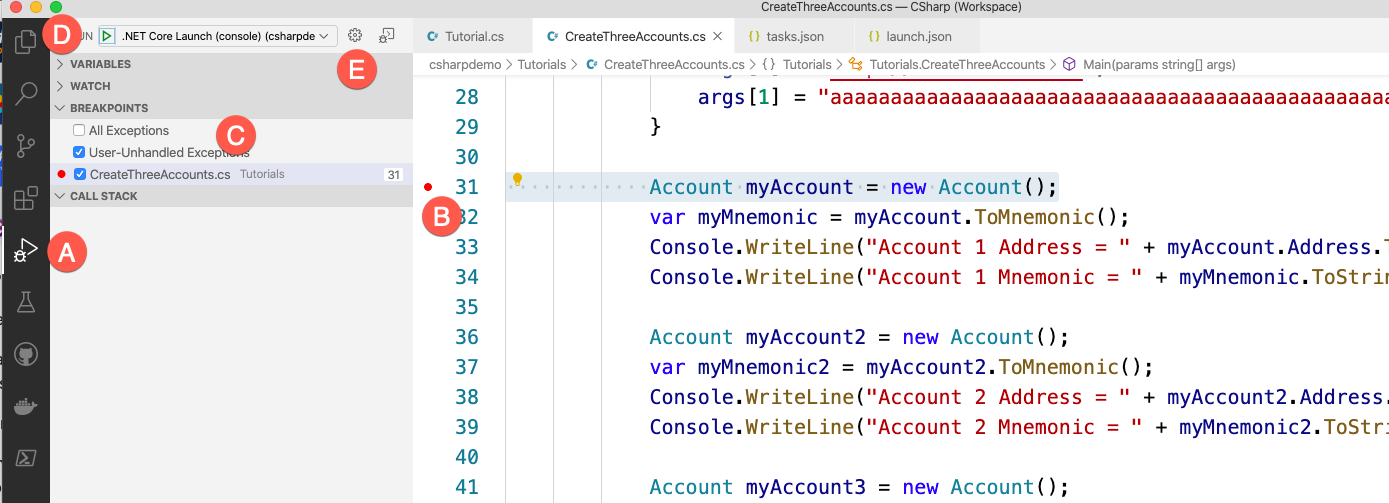Start debugging with green play button
The image size is (1389, 503).
pyautogui.click(x=107, y=36)
